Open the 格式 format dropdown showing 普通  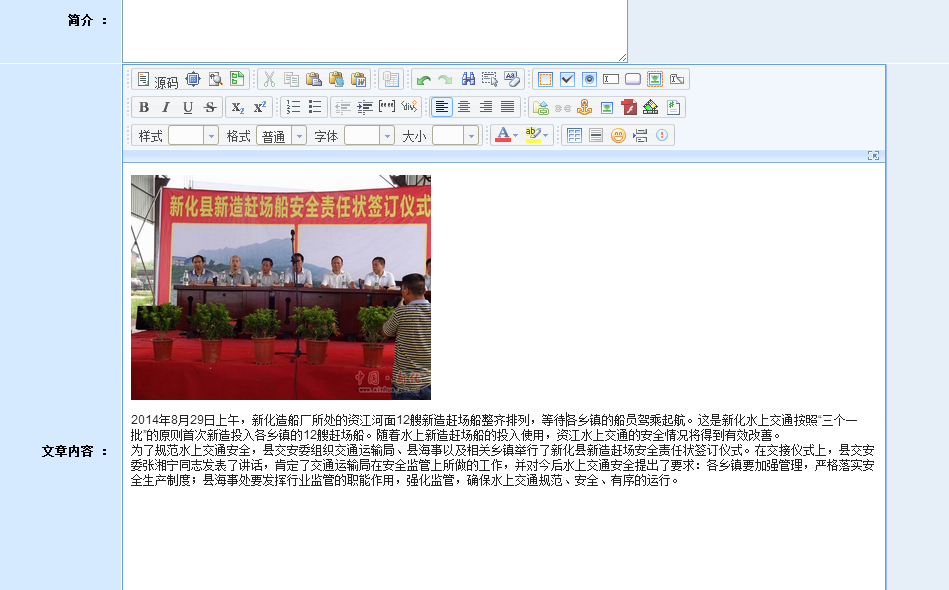[281, 136]
